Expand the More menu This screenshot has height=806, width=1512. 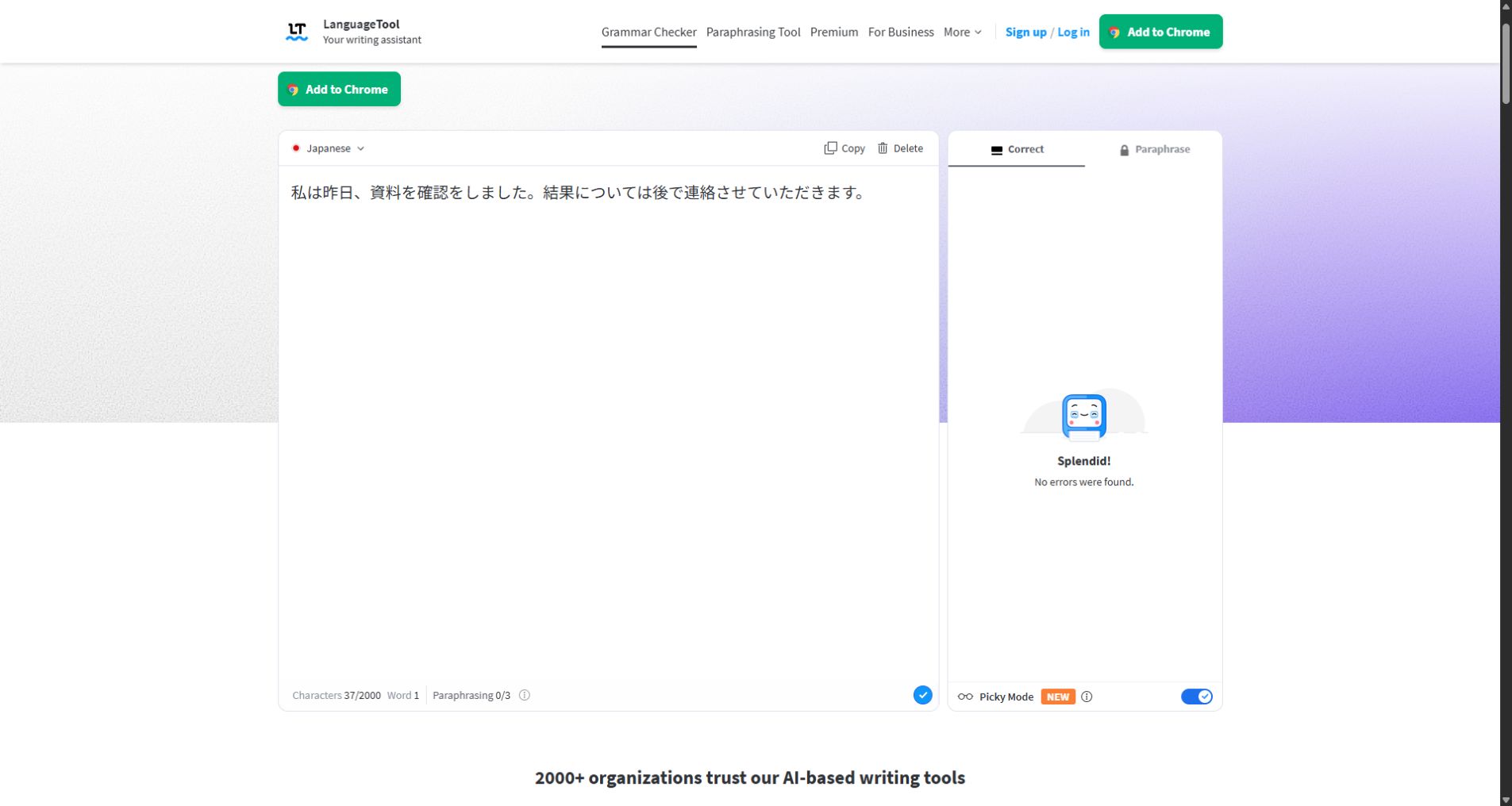pyautogui.click(x=962, y=32)
